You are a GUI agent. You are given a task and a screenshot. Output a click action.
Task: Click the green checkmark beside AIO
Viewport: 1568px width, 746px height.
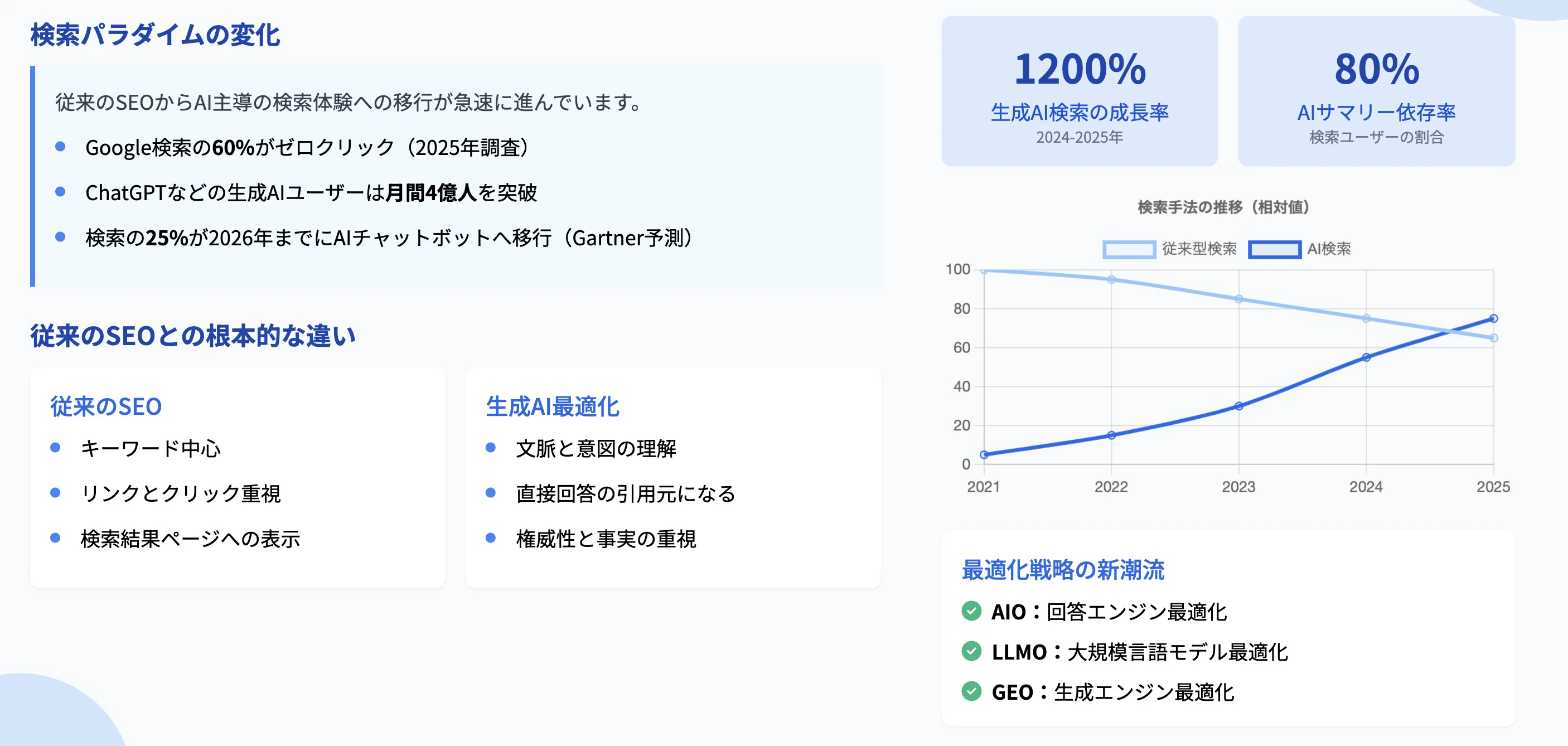coord(971,611)
